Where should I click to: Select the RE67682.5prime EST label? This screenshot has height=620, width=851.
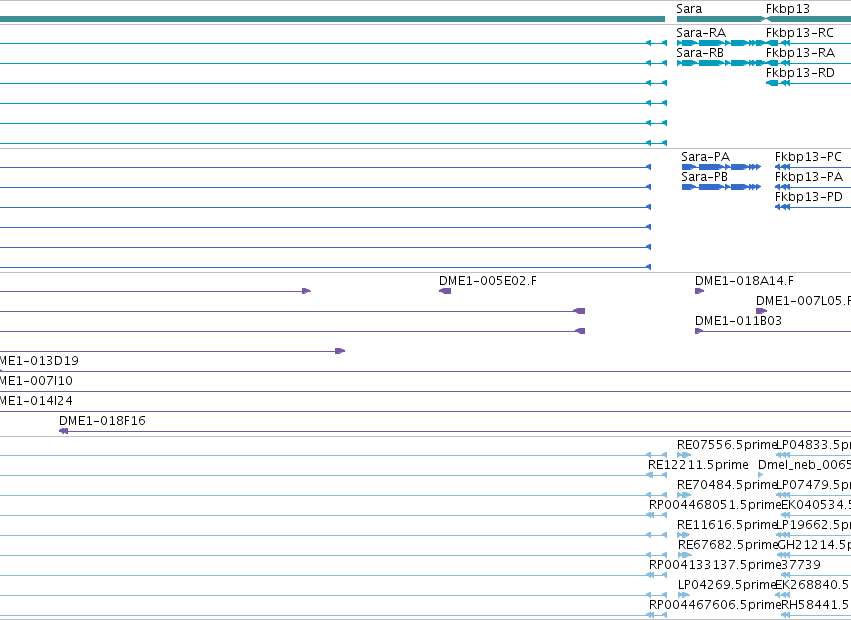pyautogui.click(x=728, y=545)
